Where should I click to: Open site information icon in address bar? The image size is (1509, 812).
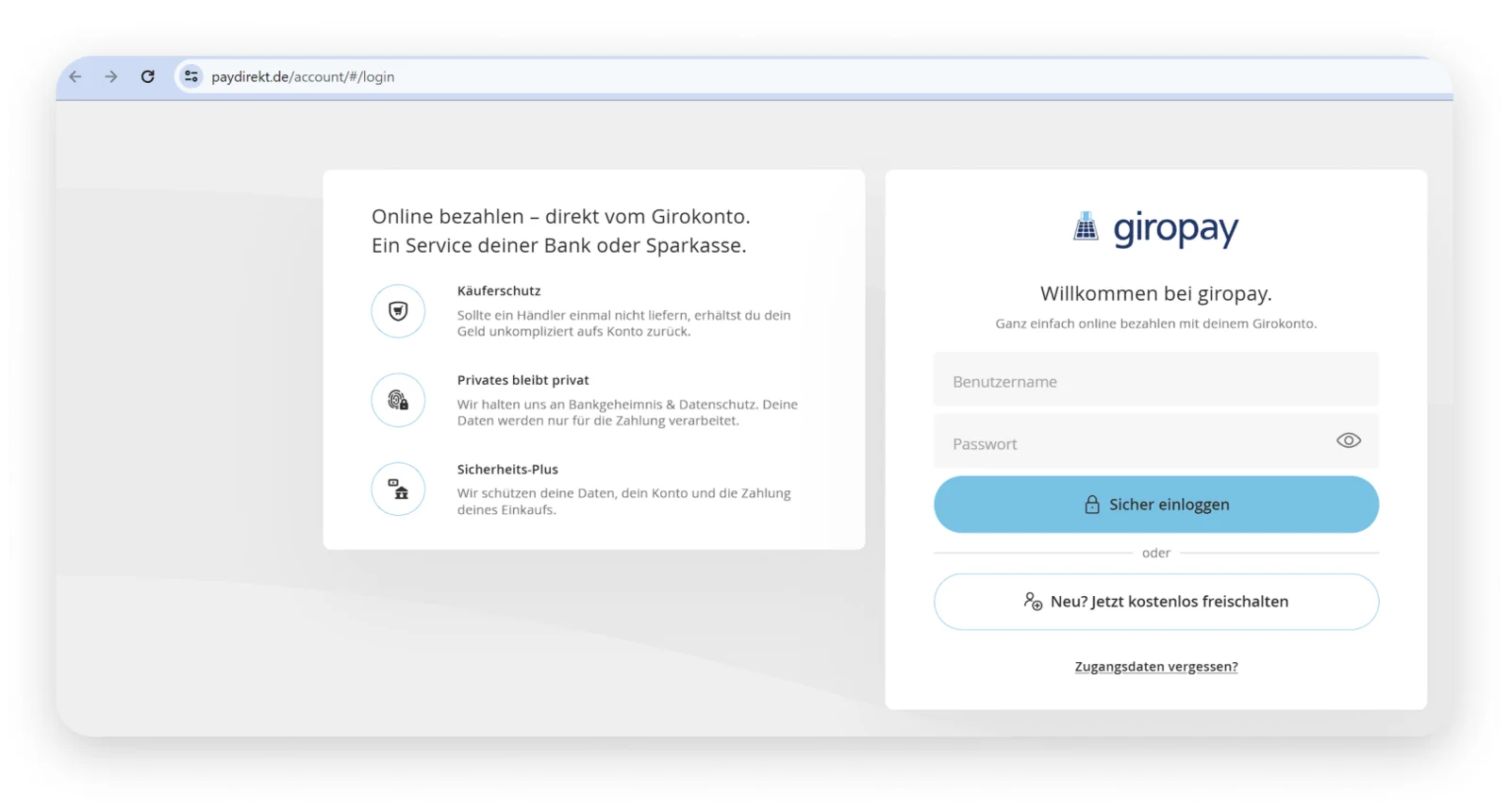click(x=191, y=76)
